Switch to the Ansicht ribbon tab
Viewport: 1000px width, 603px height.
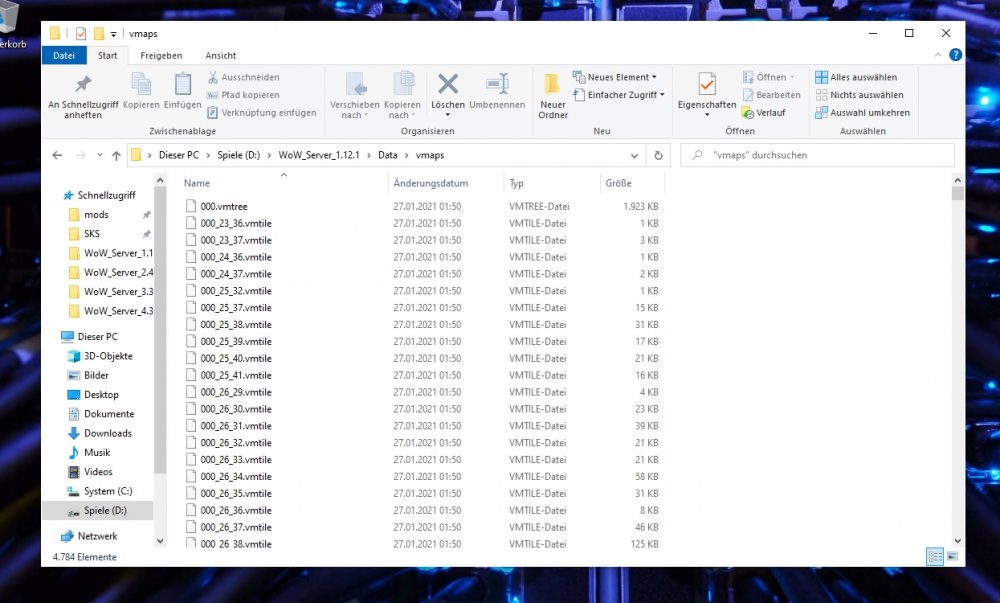pos(221,55)
